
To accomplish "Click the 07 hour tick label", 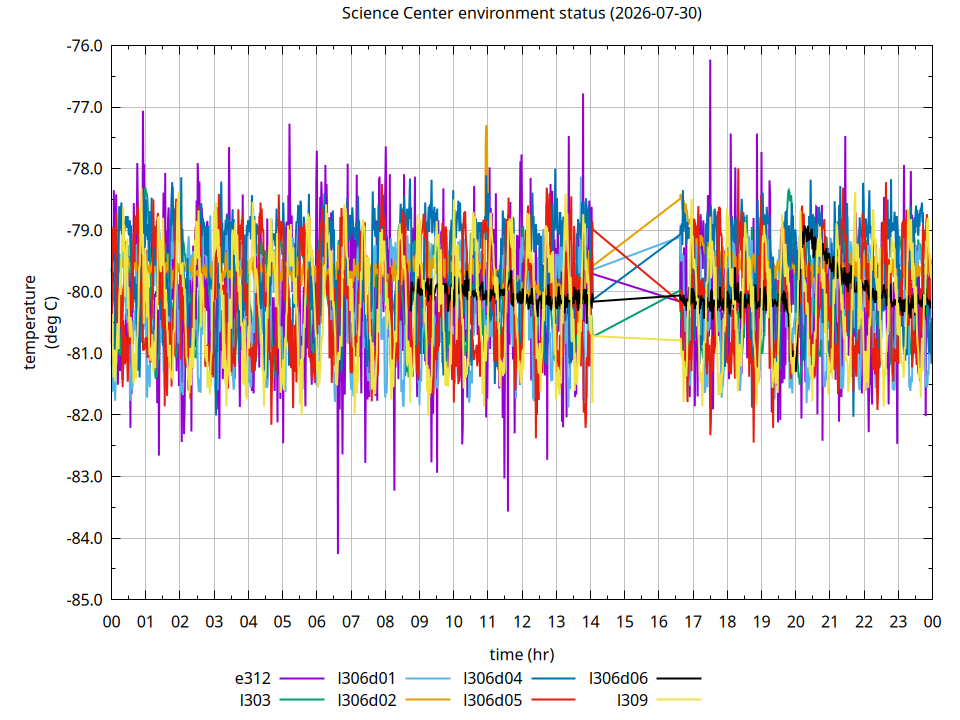I will click(351, 622).
